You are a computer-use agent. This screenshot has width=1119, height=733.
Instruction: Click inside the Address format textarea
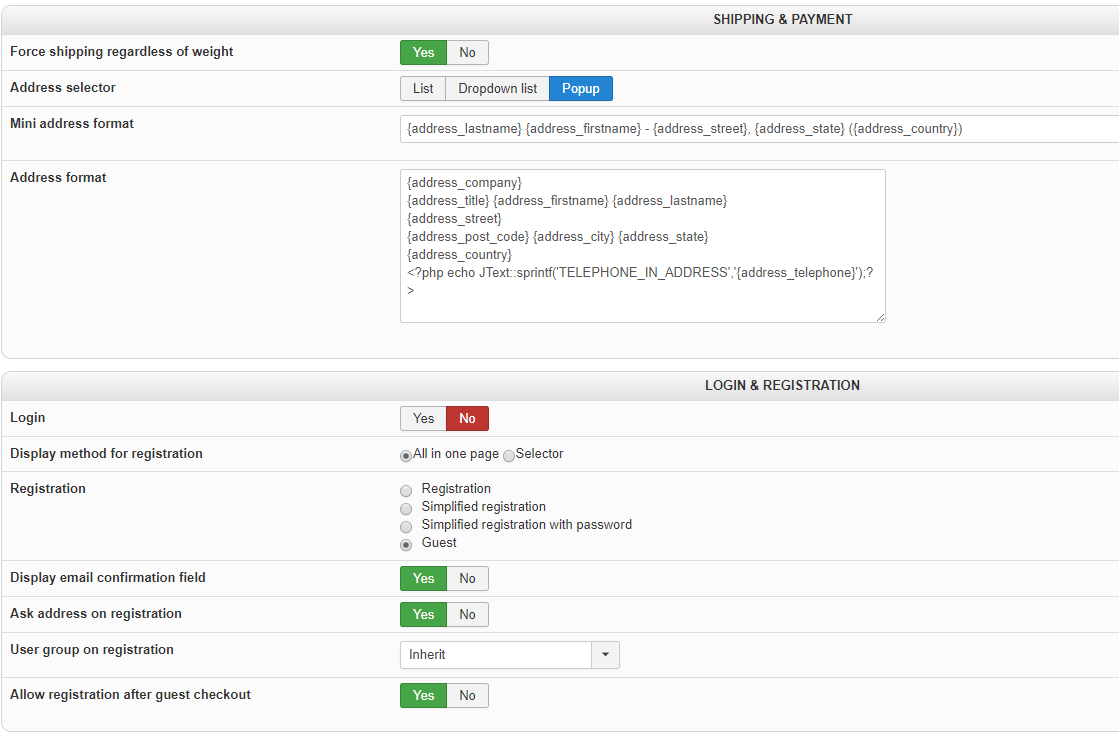[642, 246]
